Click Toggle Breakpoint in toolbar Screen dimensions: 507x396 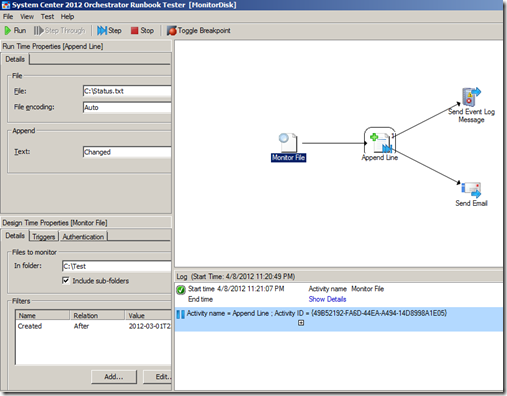coord(199,31)
